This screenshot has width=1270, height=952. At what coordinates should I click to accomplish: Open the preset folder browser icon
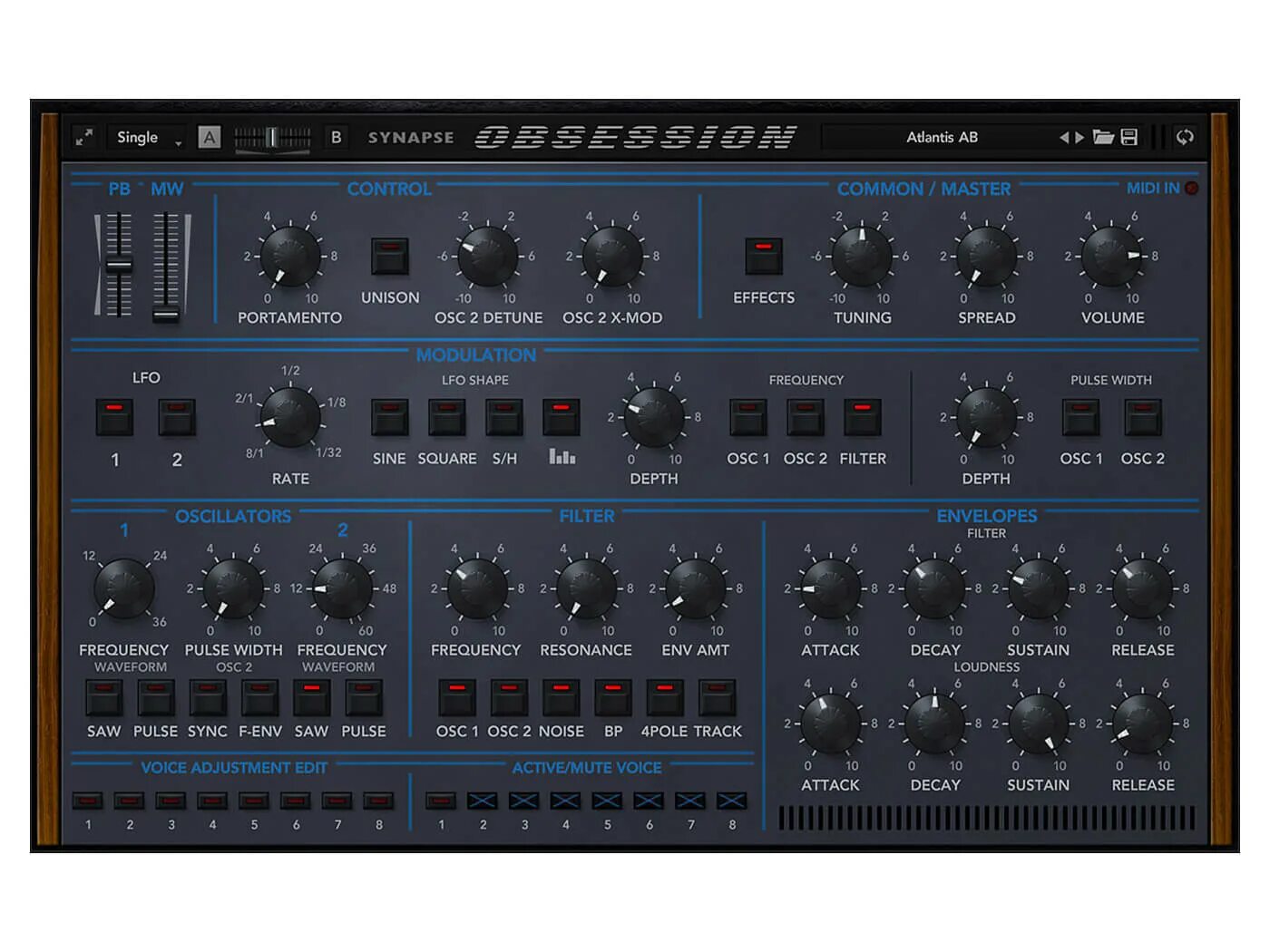pos(1103,137)
